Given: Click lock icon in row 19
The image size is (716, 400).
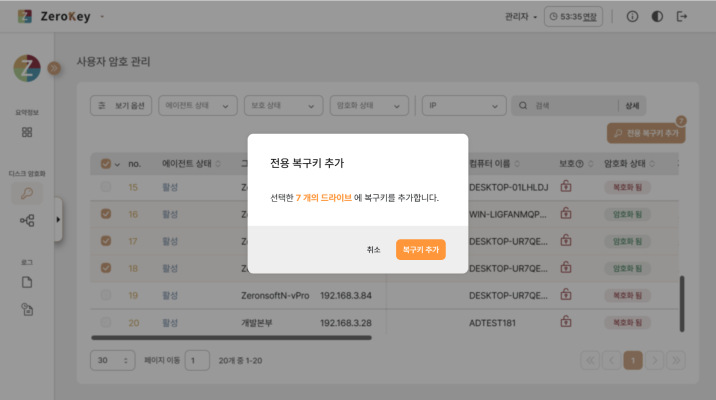Looking at the screenshot, I should 566,295.
